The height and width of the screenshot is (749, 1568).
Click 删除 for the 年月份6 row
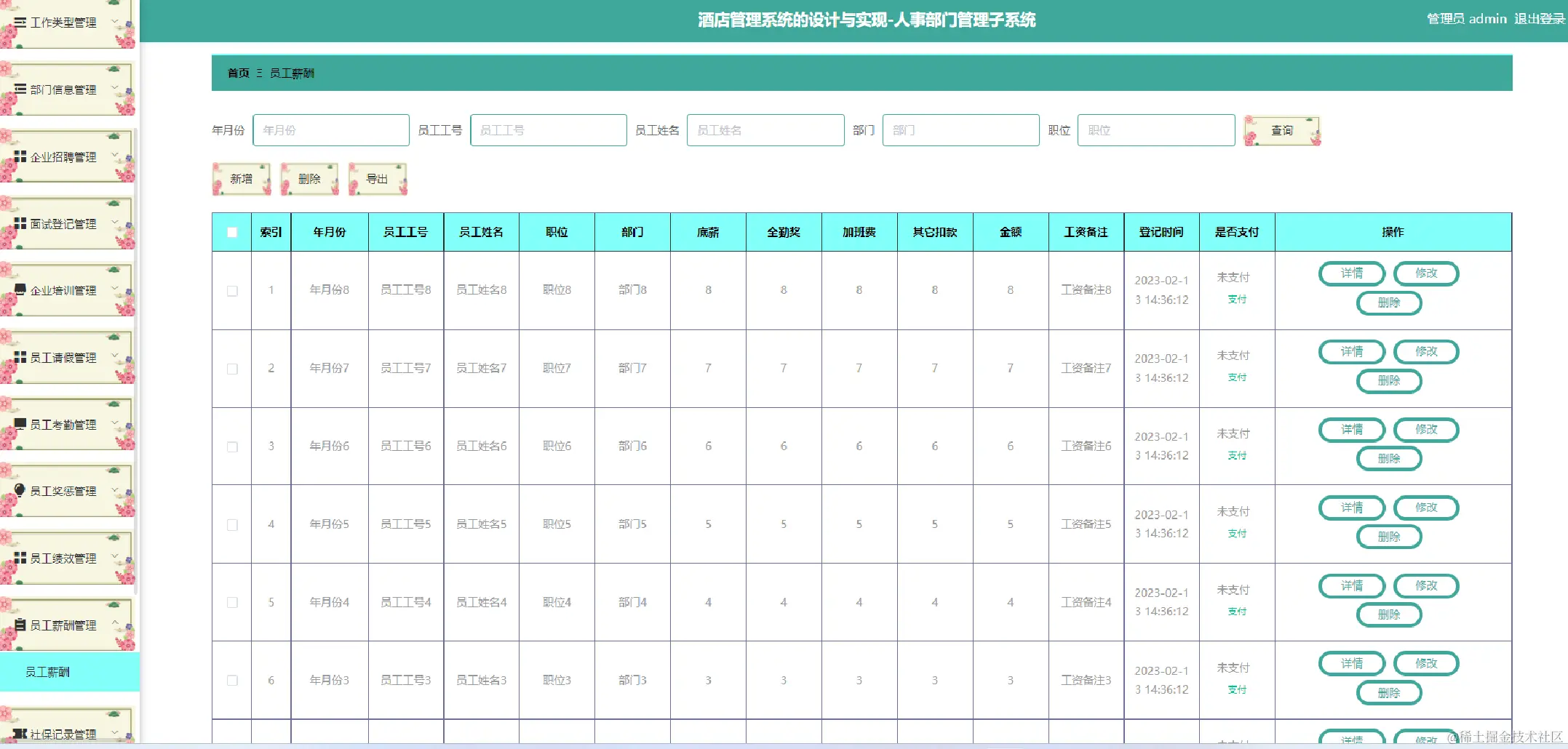coord(1389,459)
